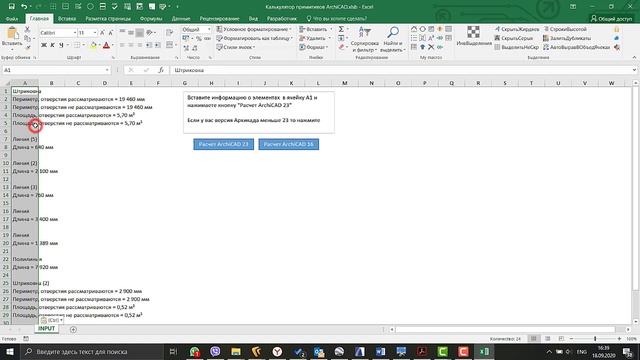Click the Windows taskbar search box
Image resolution: width=640 pixels, height=360 pixels.
pyautogui.click(x=92, y=351)
